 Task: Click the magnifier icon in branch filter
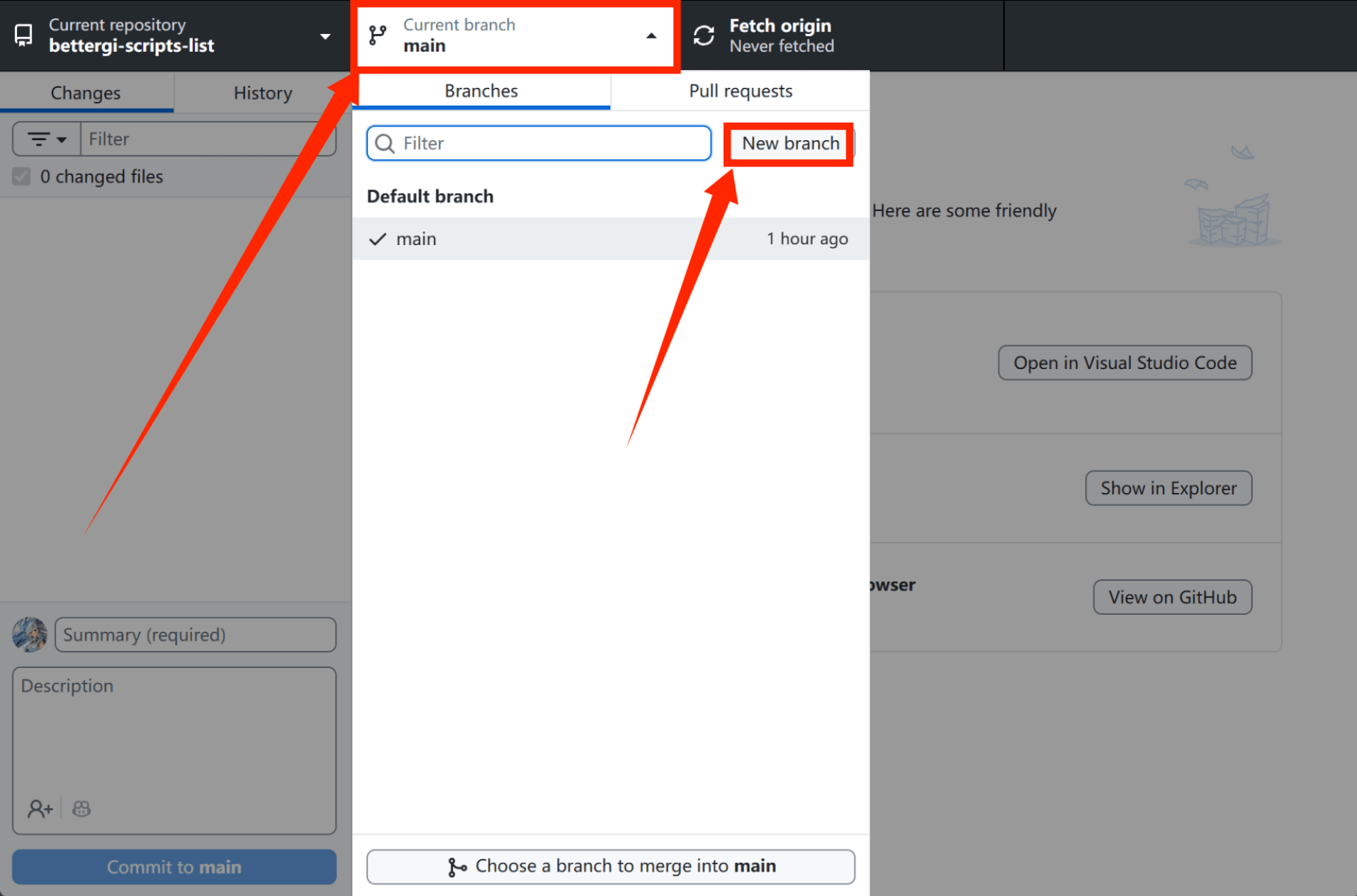click(x=385, y=144)
